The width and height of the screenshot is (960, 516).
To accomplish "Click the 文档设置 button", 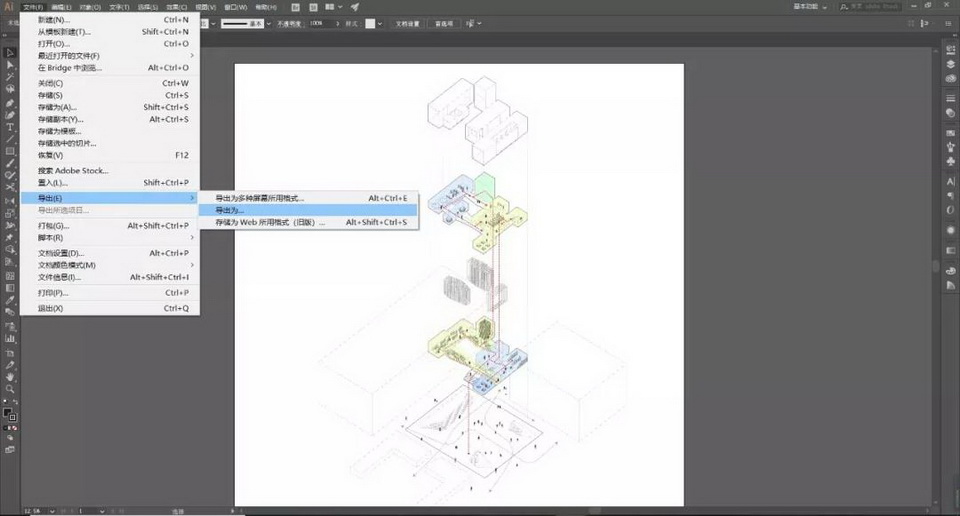I will 409,22.
